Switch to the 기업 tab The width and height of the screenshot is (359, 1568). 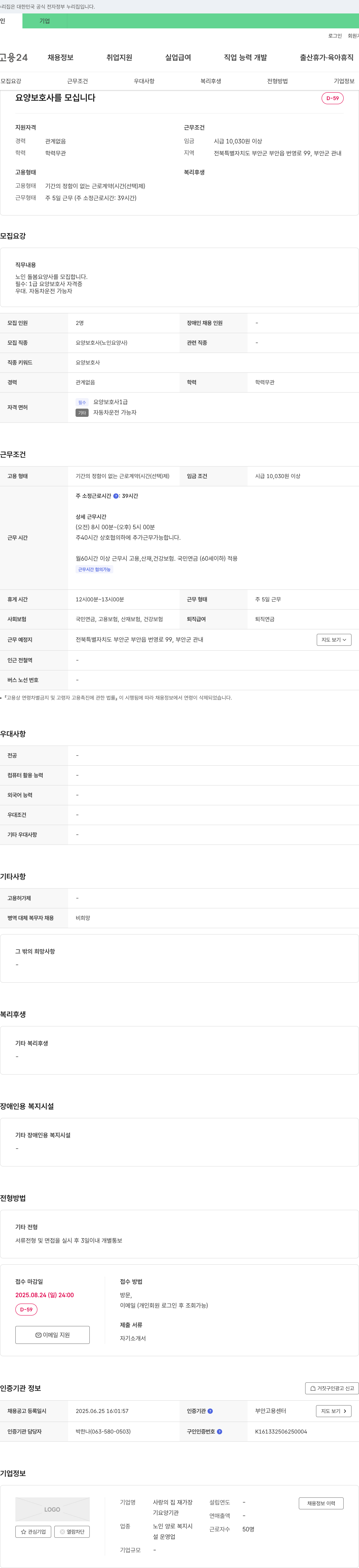[45, 21]
